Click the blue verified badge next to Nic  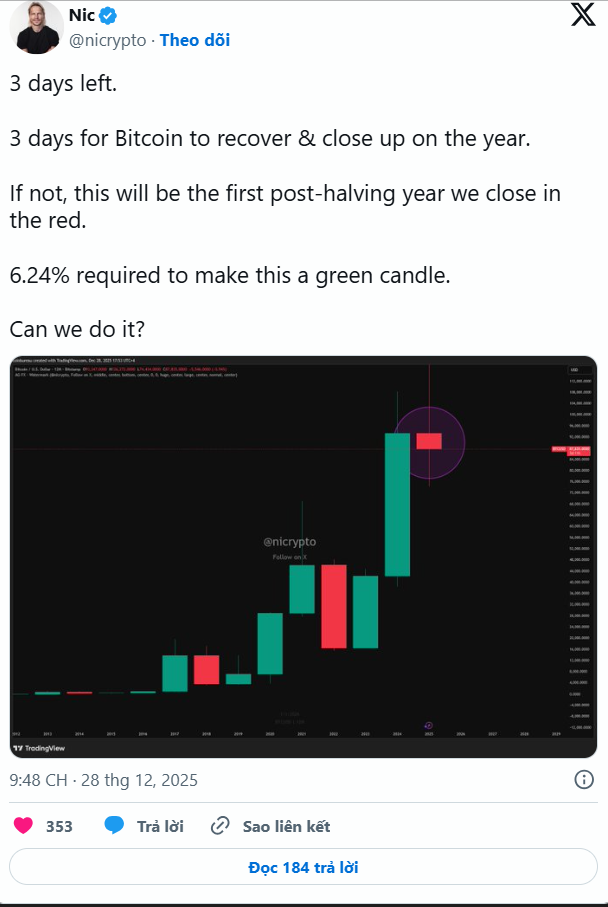click(x=108, y=16)
